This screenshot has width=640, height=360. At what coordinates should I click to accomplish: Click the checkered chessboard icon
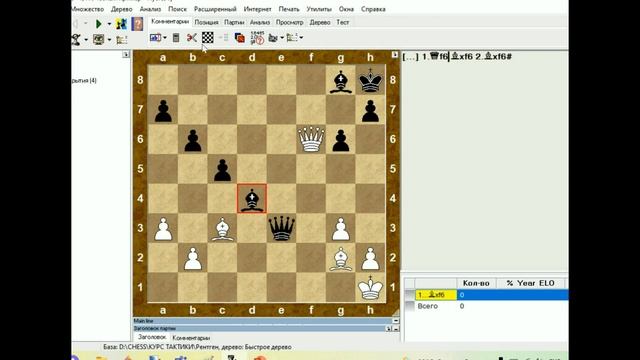point(208,38)
